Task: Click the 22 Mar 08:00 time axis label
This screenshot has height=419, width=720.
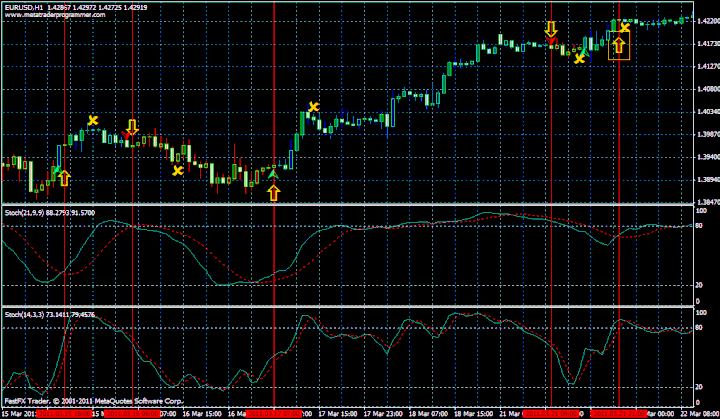Action: 700,414
